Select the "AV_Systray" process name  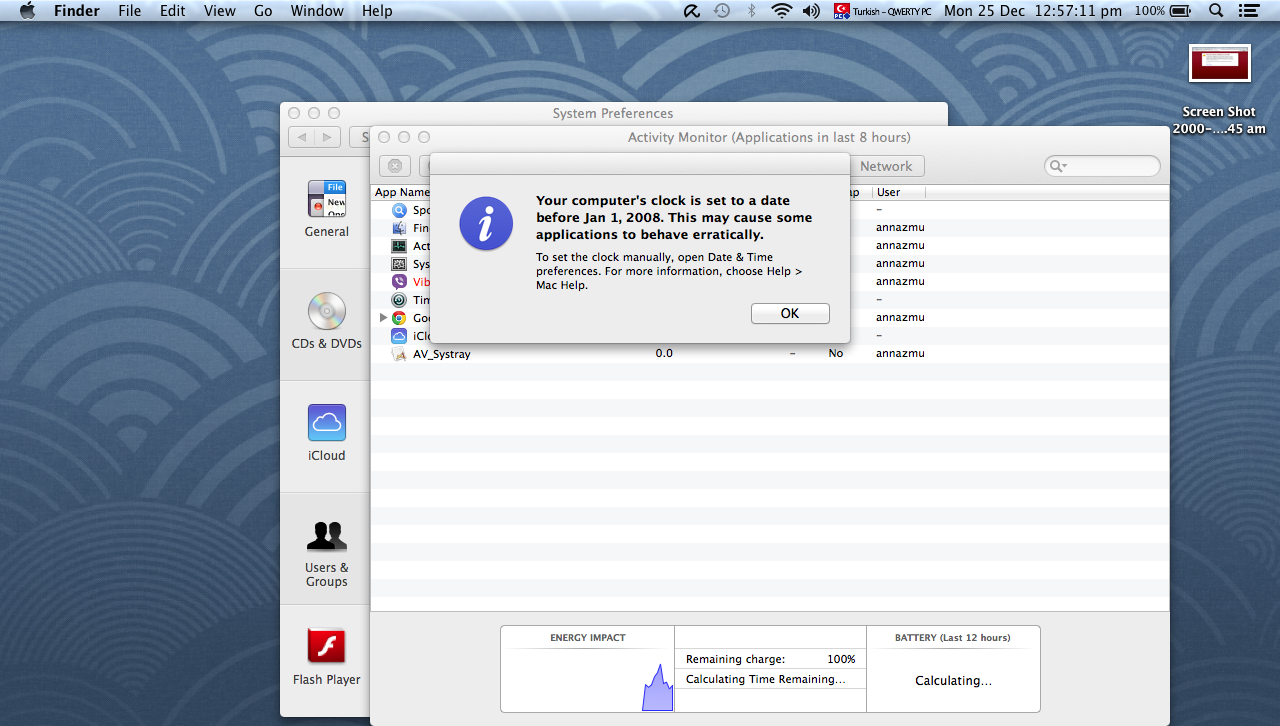point(442,354)
